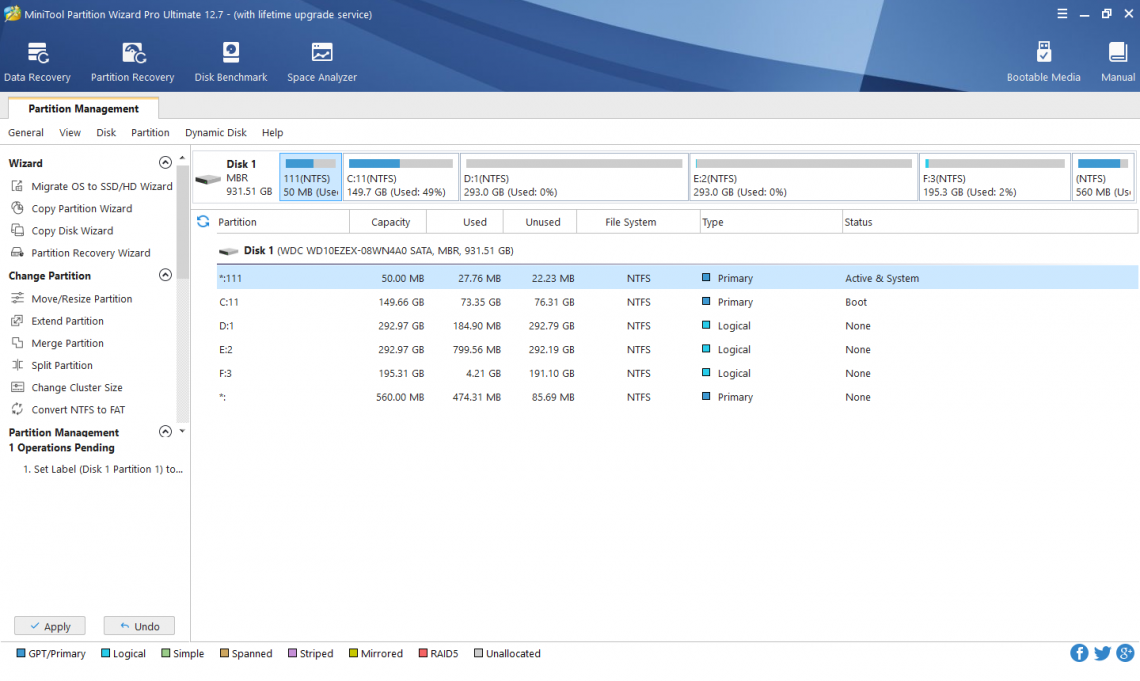
Task: Apply the pending operation
Action: tap(49, 625)
